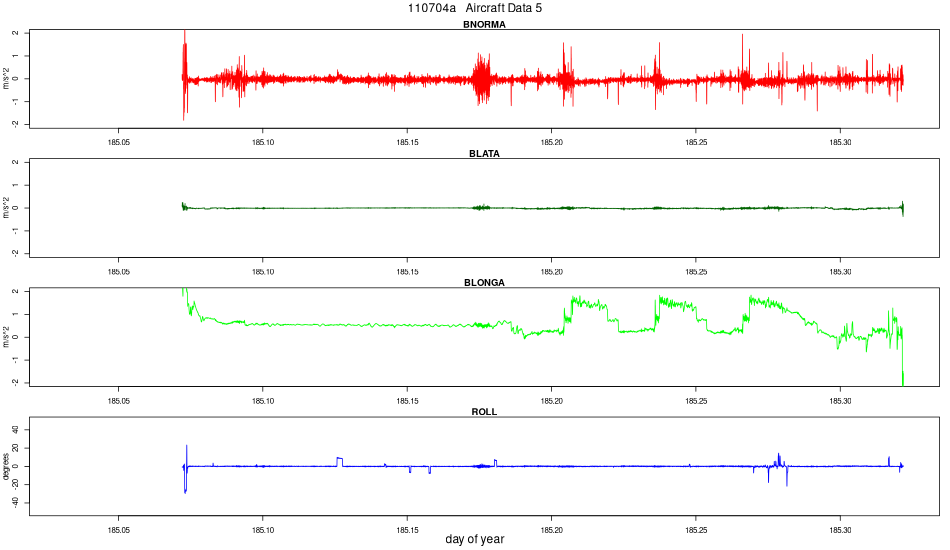Click the 185.30 tick under the BNORMA plot
The image size is (950, 550).
pyautogui.click(x=840, y=142)
